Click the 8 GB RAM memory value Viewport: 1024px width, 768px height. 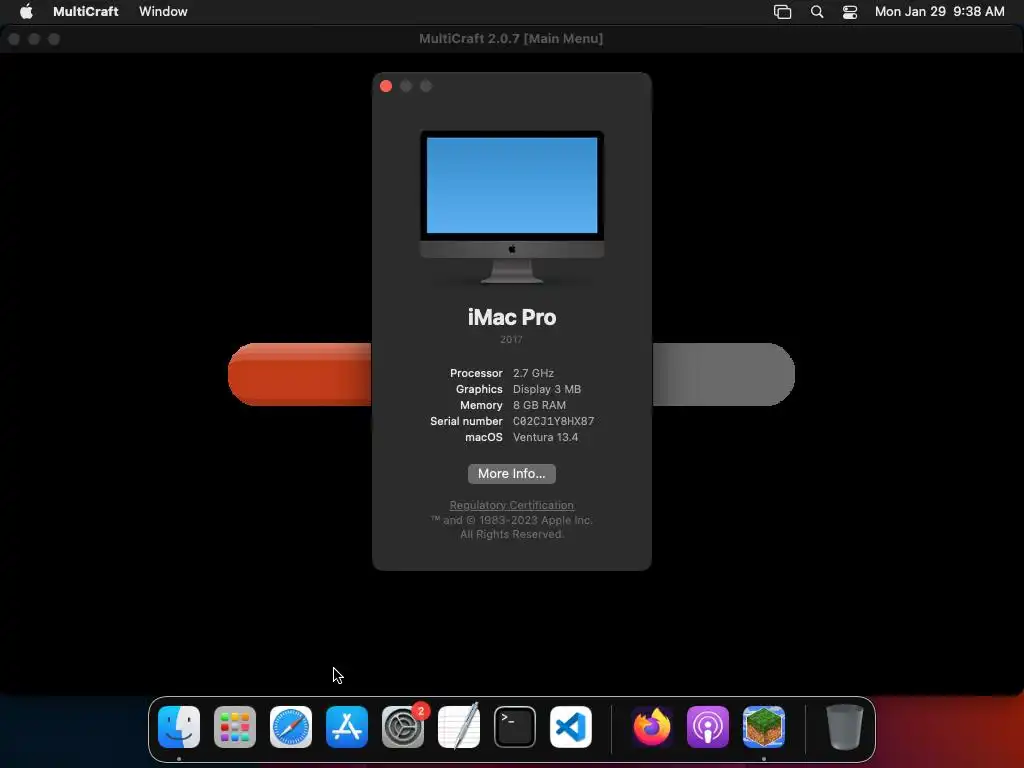[x=539, y=405]
